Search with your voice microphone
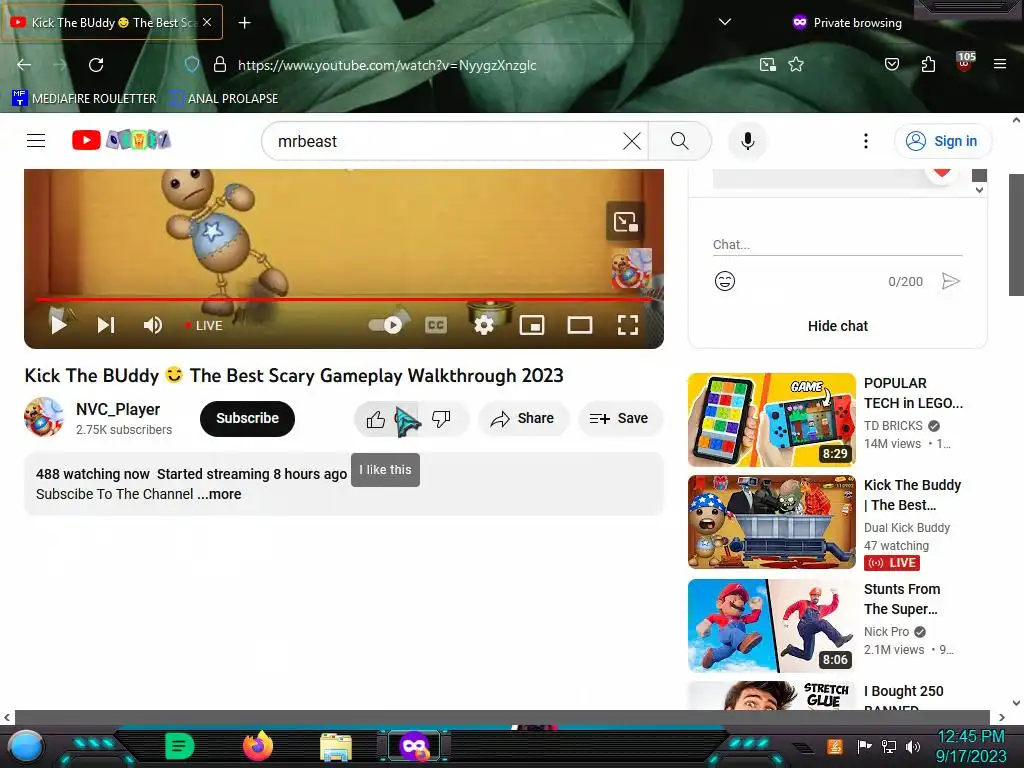Viewport: 1024px width, 768px height. 748,141
